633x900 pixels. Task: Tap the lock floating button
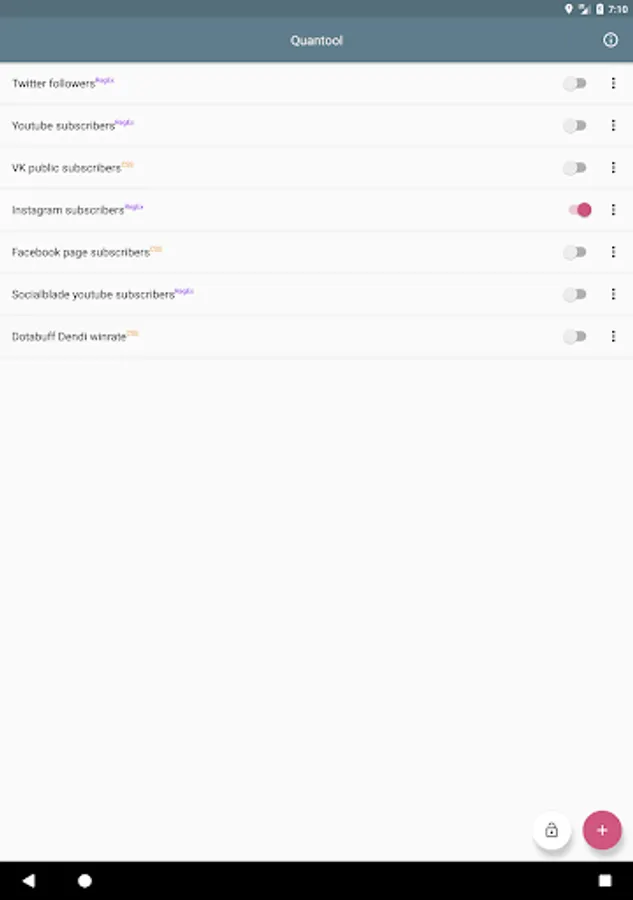pos(551,830)
